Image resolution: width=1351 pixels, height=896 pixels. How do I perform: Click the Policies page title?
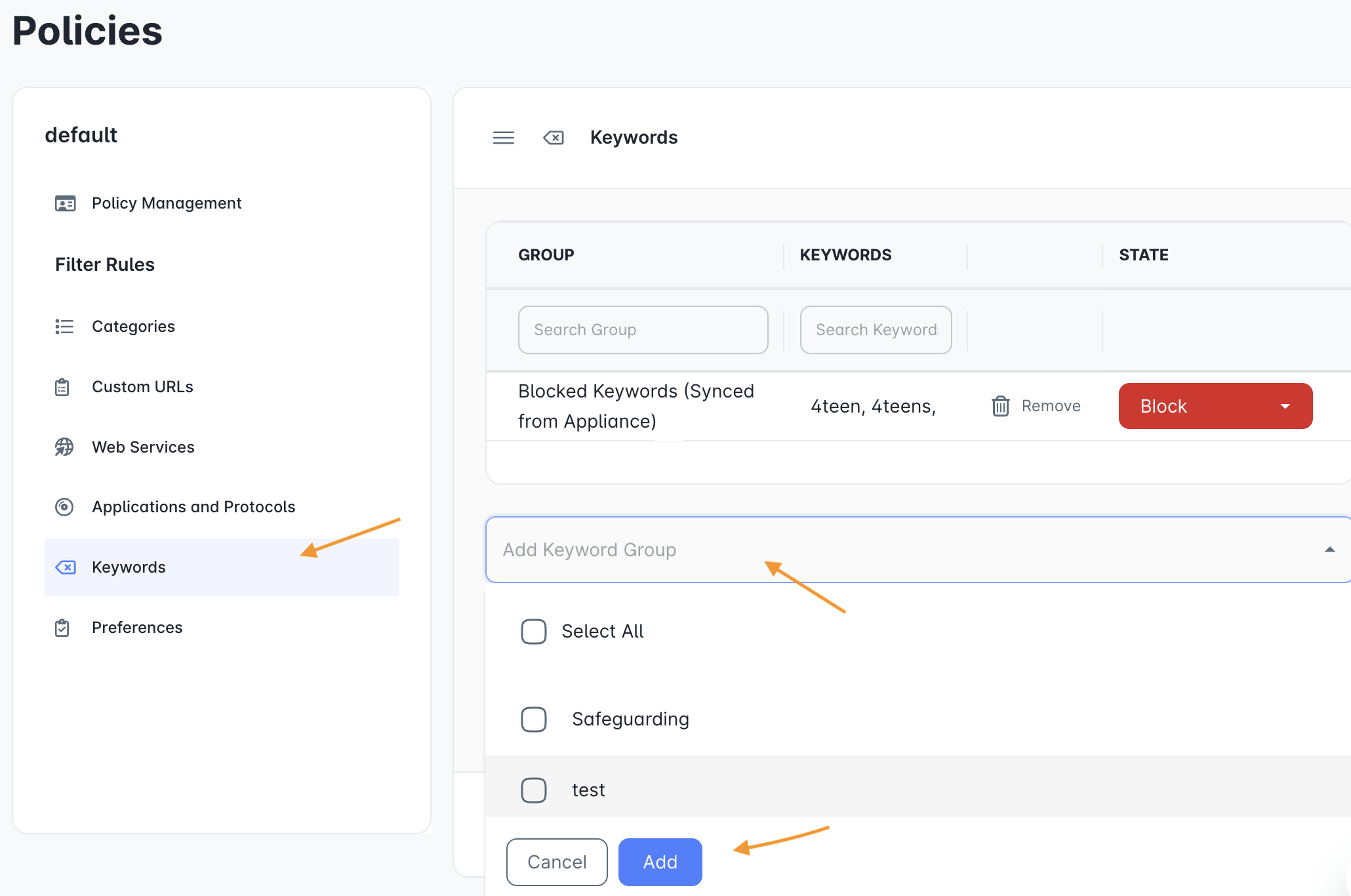[87, 31]
